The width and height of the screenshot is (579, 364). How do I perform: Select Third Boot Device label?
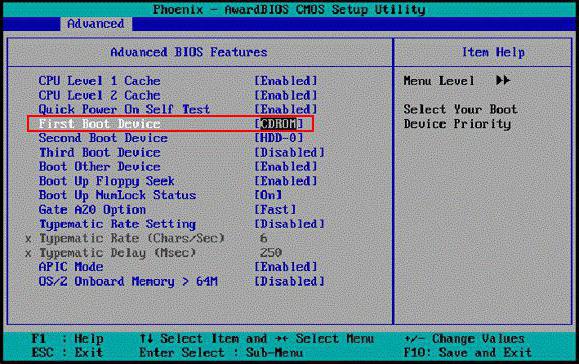[x=99, y=152]
